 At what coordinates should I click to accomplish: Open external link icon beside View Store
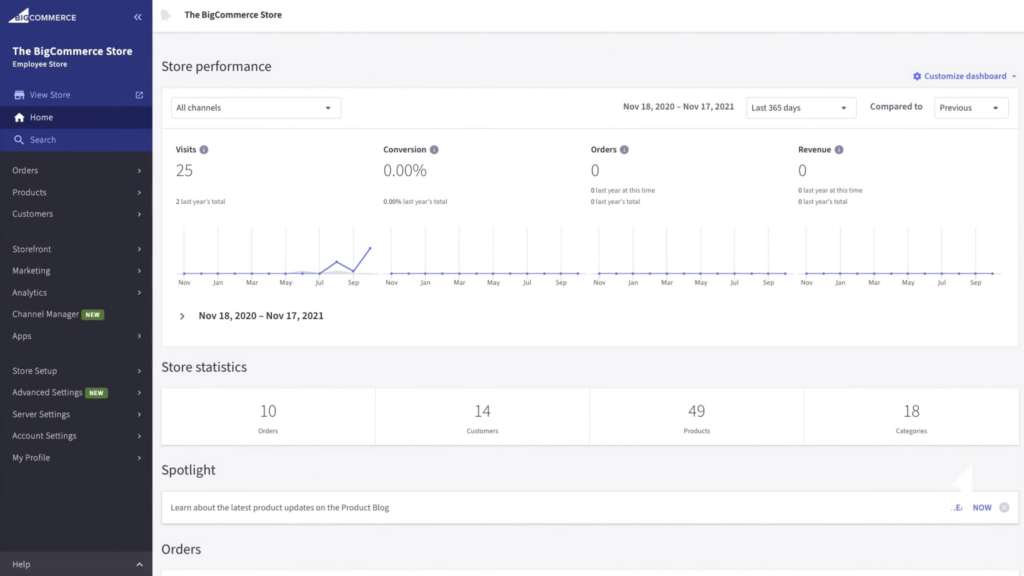click(x=139, y=95)
